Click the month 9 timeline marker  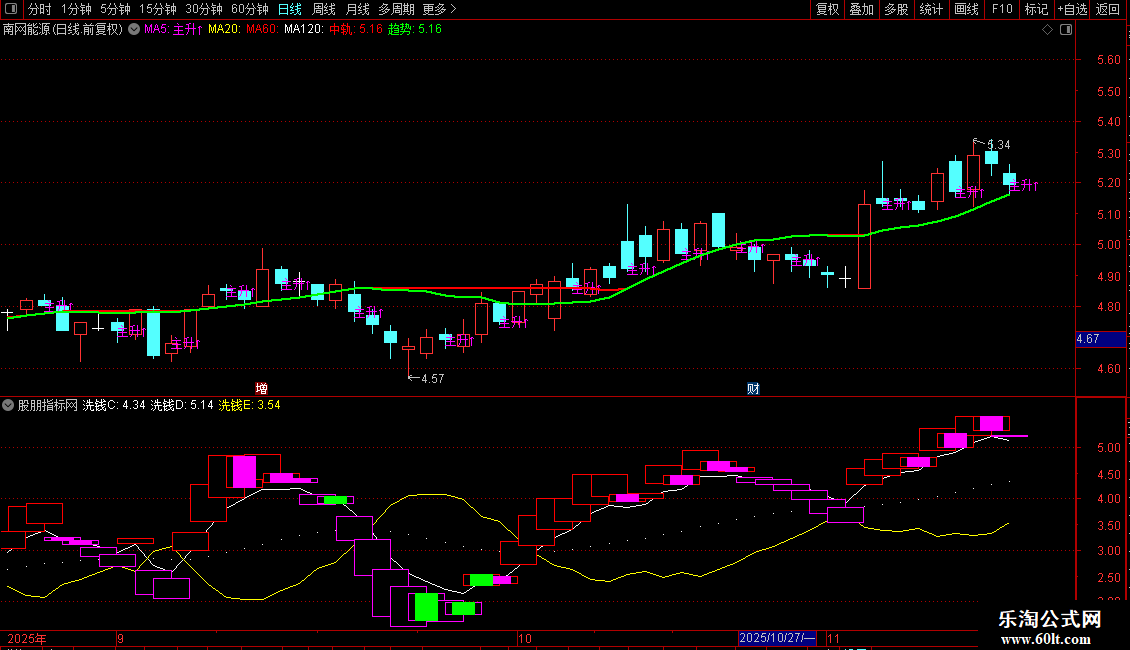[x=120, y=638]
